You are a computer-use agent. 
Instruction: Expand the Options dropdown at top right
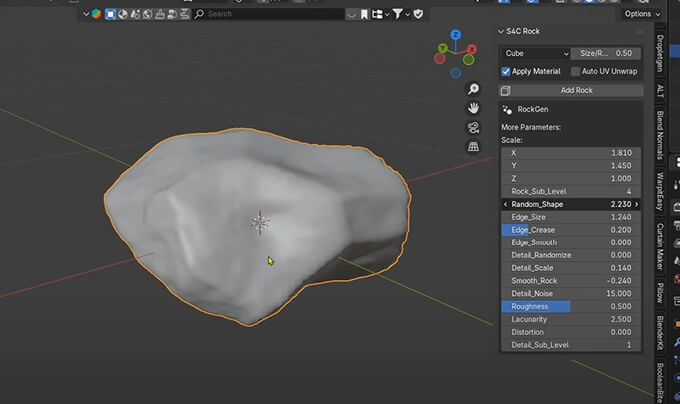[x=640, y=14]
